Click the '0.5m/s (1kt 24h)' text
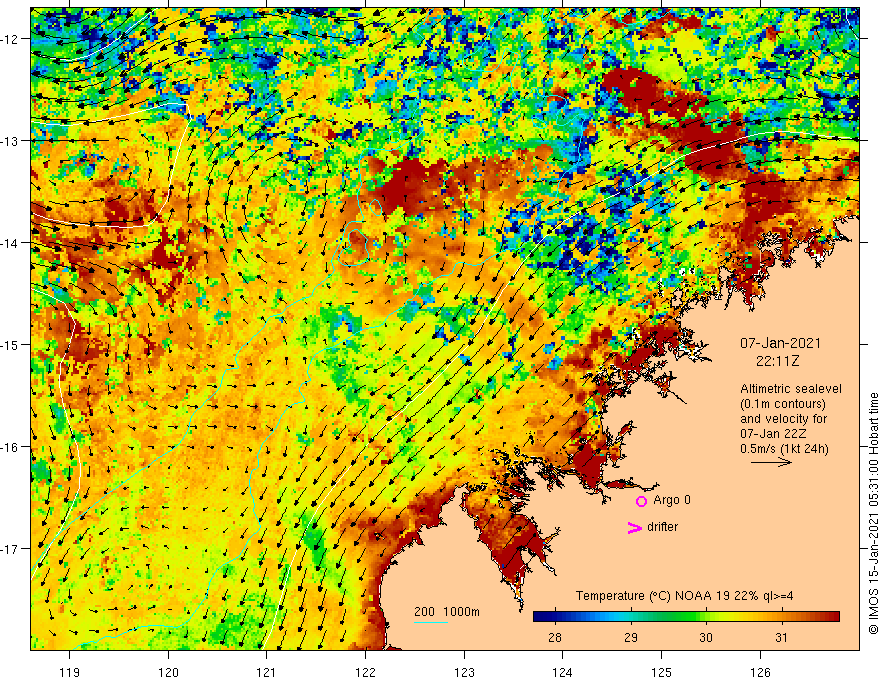Viewport: 880px width, 680px height. (x=785, y=449)
